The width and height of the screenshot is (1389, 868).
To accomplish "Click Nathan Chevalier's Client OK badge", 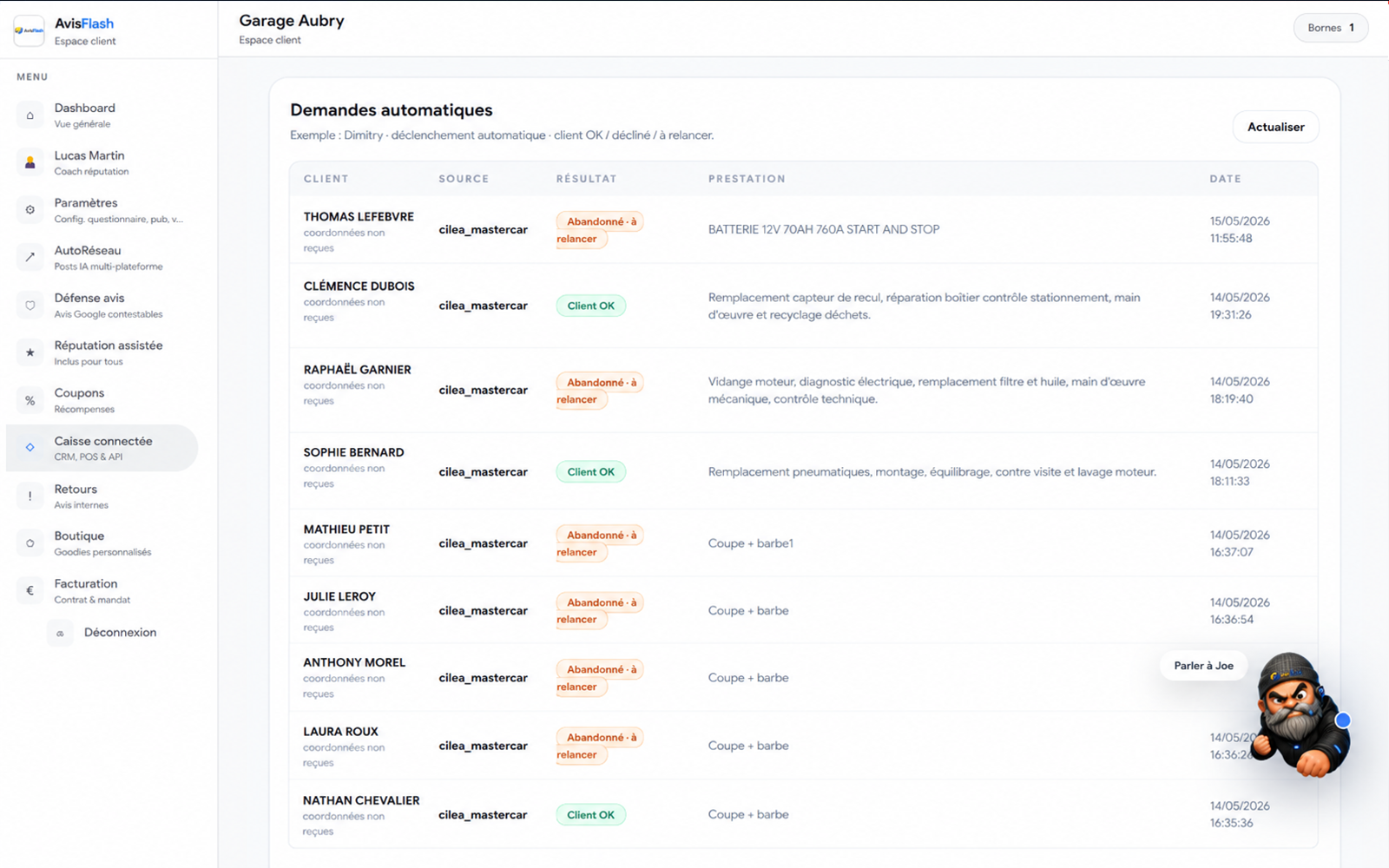I will point(590,815).
